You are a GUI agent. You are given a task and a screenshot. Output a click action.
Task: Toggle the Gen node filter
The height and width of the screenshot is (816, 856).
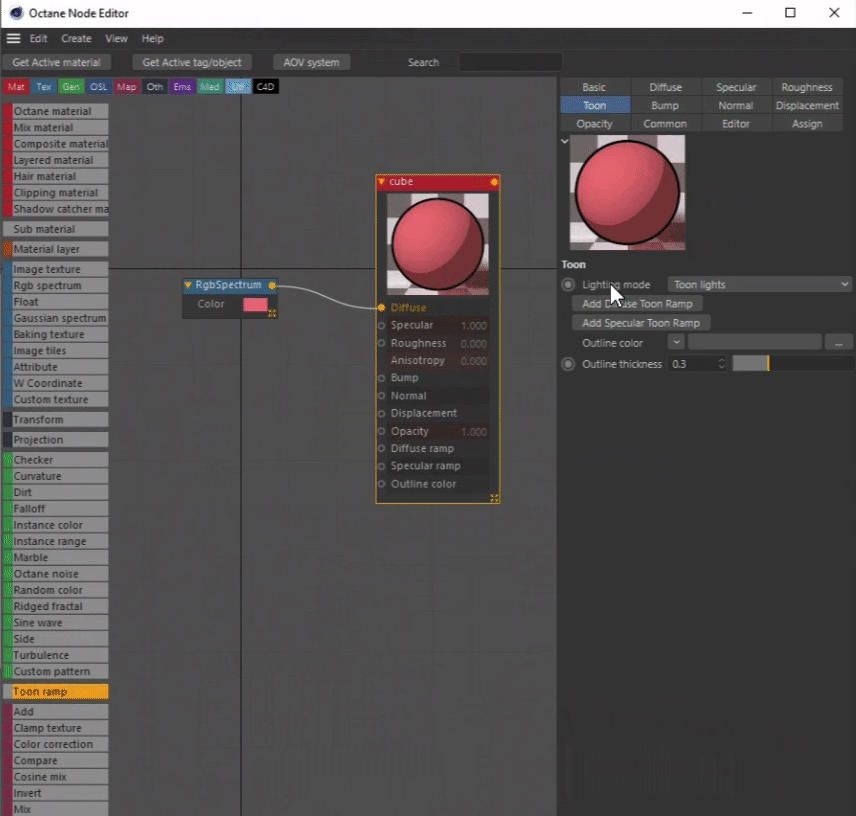(71, 87)
